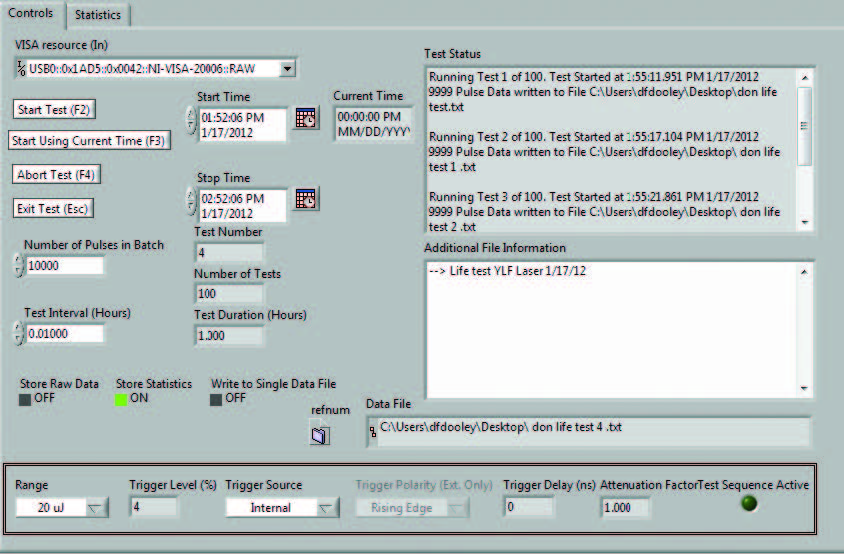Image resolution: width=844 pixels, height=554 pixels.
Task: Select the Controls tab
Action: pyautogui.click(x=30, y=13)
